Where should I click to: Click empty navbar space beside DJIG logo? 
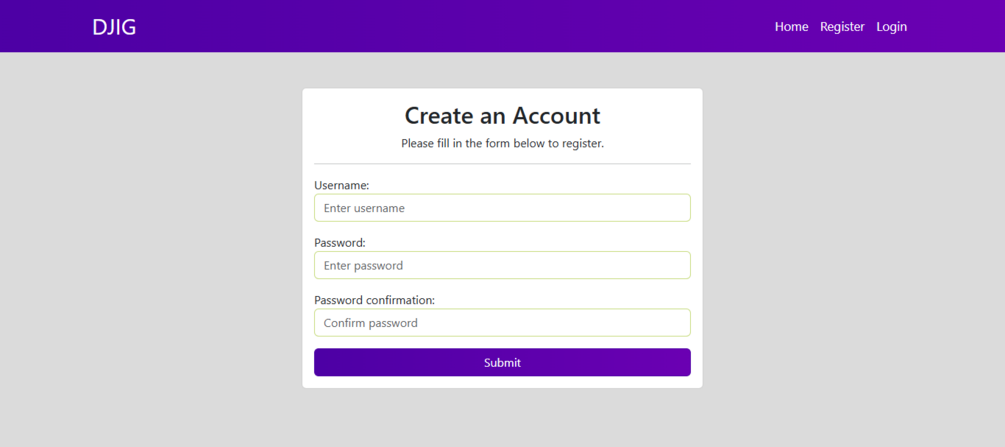[400, 27]
